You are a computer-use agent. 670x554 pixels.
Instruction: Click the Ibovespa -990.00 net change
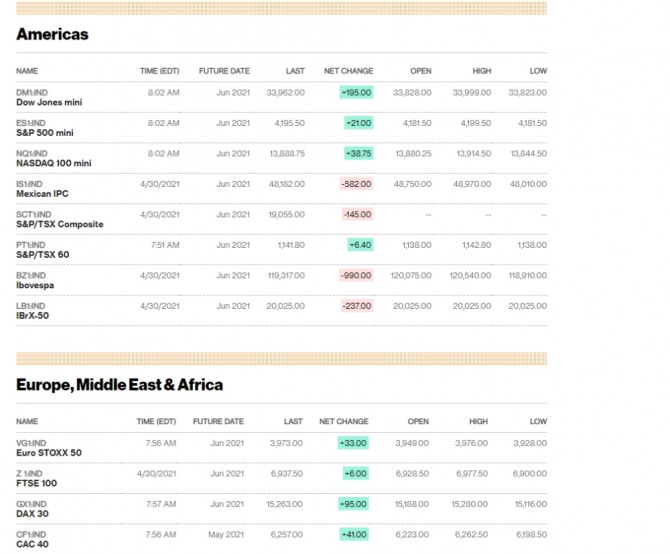tap(356, 276)
